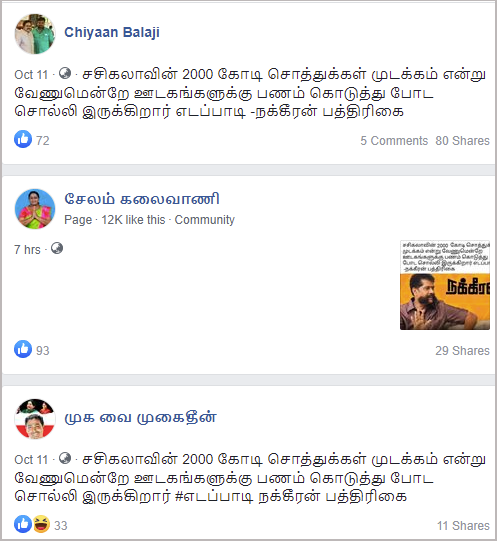Open the சேலம் கலைவாணி page avatar
The width and height of the screenshot is (497, 541).
tap(35, 209)
